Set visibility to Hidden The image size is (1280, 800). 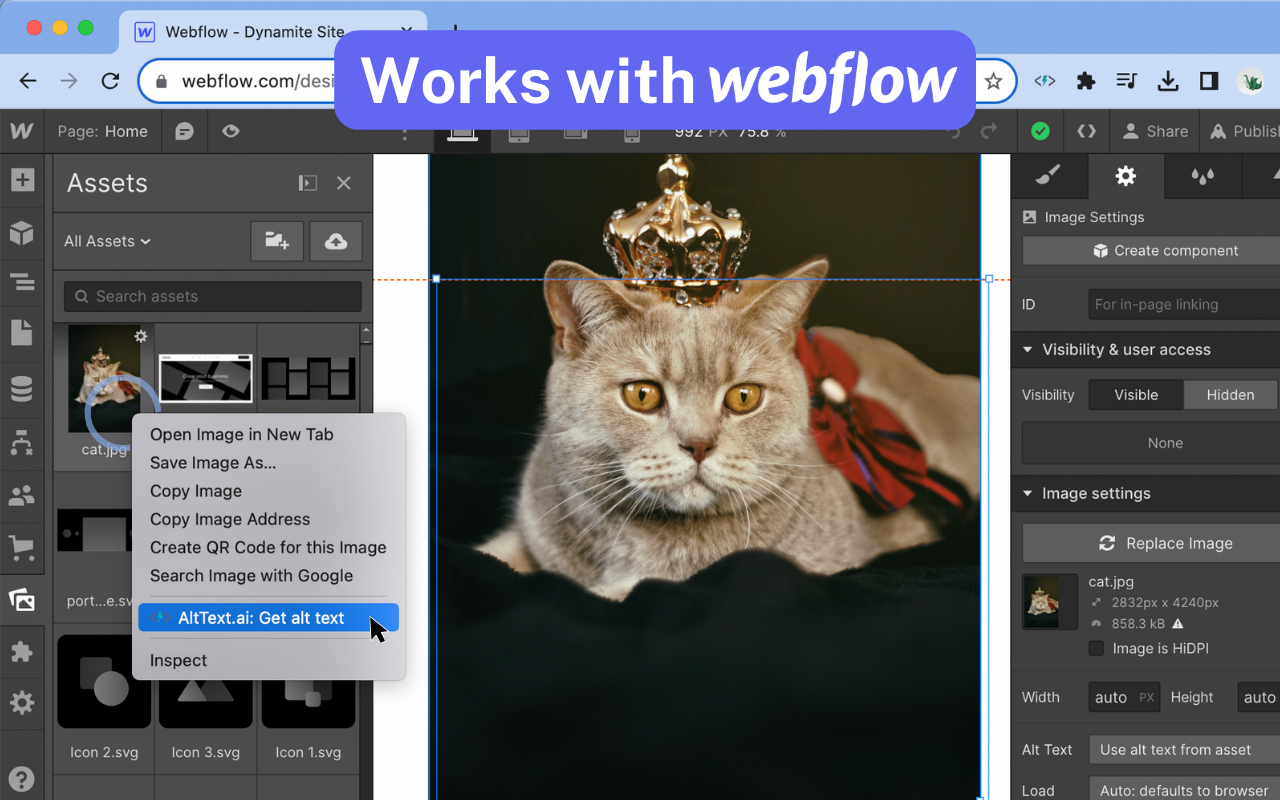tap(1230, 395)
